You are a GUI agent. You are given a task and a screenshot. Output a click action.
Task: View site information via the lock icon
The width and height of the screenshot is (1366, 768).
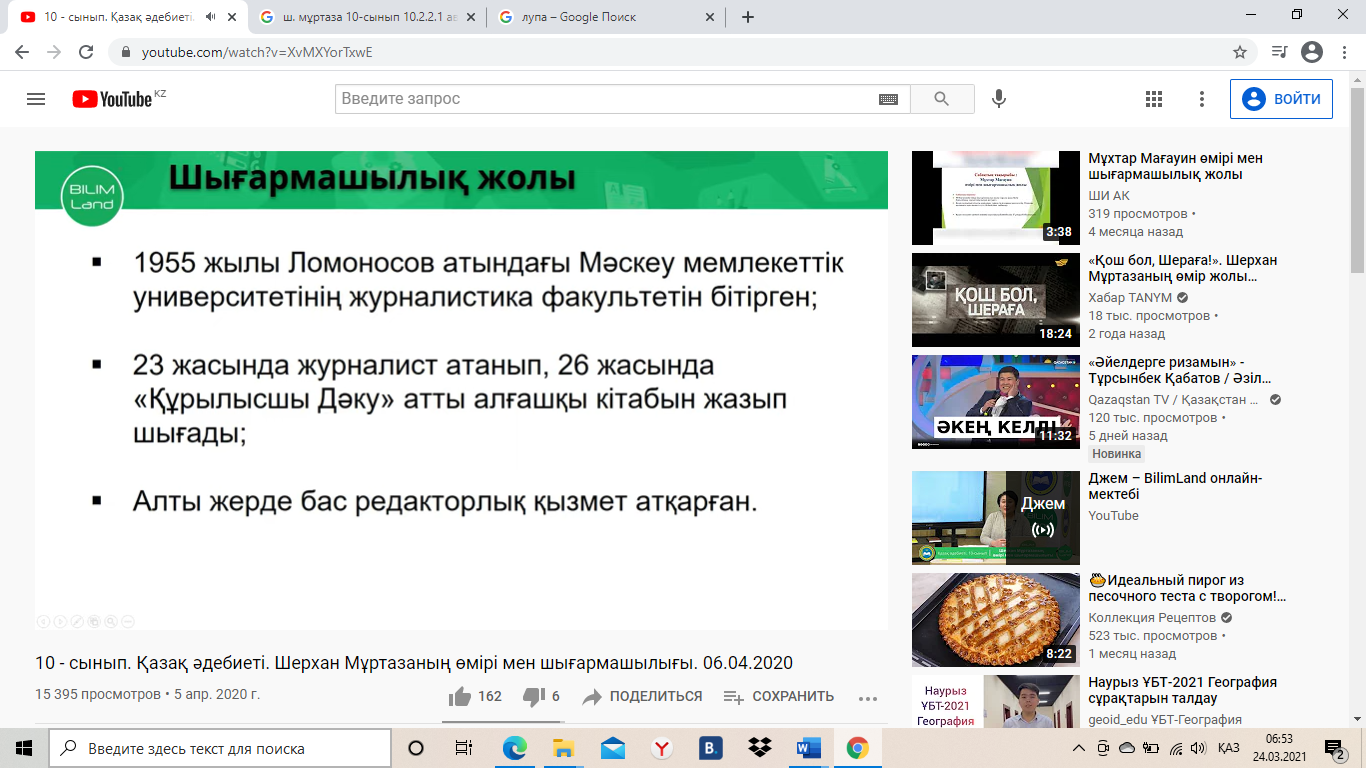(x=126, y=52)
